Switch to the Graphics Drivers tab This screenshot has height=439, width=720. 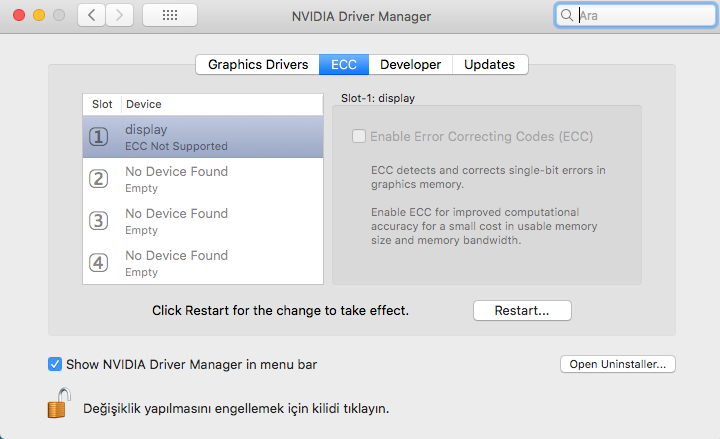pyautogui.click(x=257, y=64)
